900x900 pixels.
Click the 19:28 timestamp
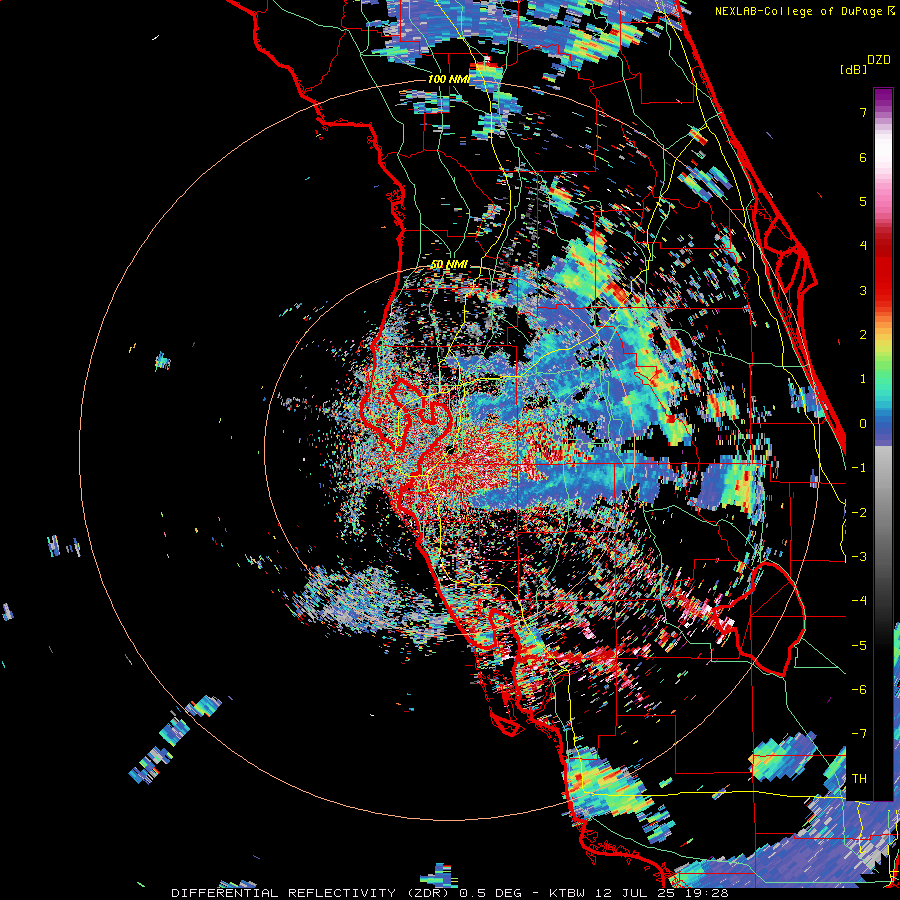(x=709, y=893)
